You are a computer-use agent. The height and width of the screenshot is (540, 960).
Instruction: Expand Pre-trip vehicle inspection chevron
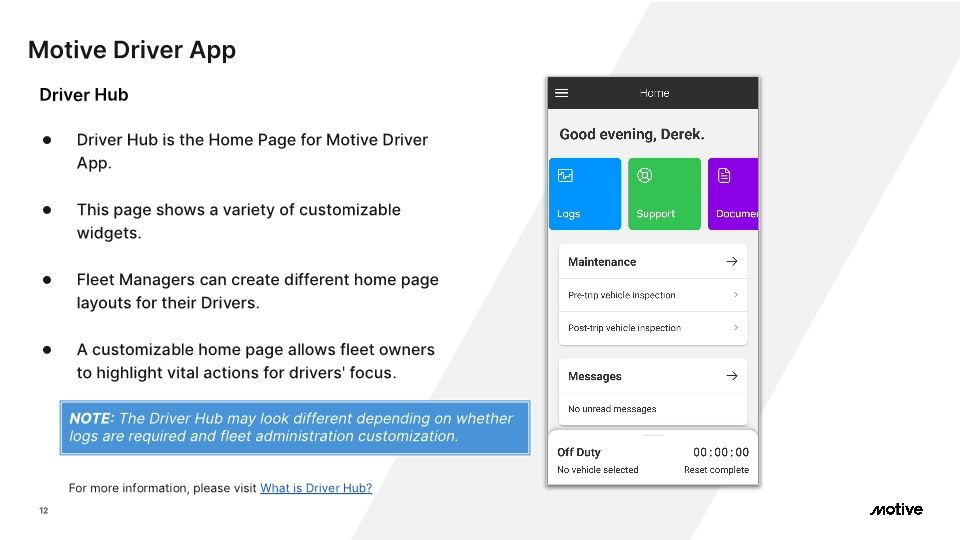(735, 294)
